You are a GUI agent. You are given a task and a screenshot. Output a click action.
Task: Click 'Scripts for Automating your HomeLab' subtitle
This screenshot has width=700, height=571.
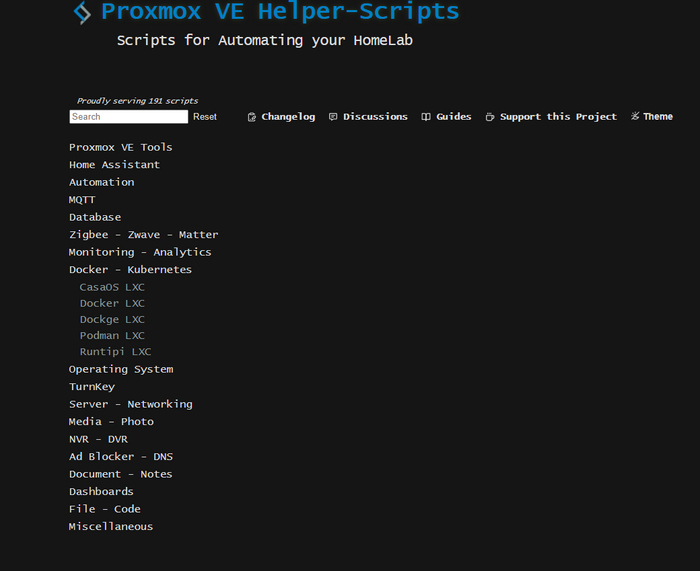point(265,41)
